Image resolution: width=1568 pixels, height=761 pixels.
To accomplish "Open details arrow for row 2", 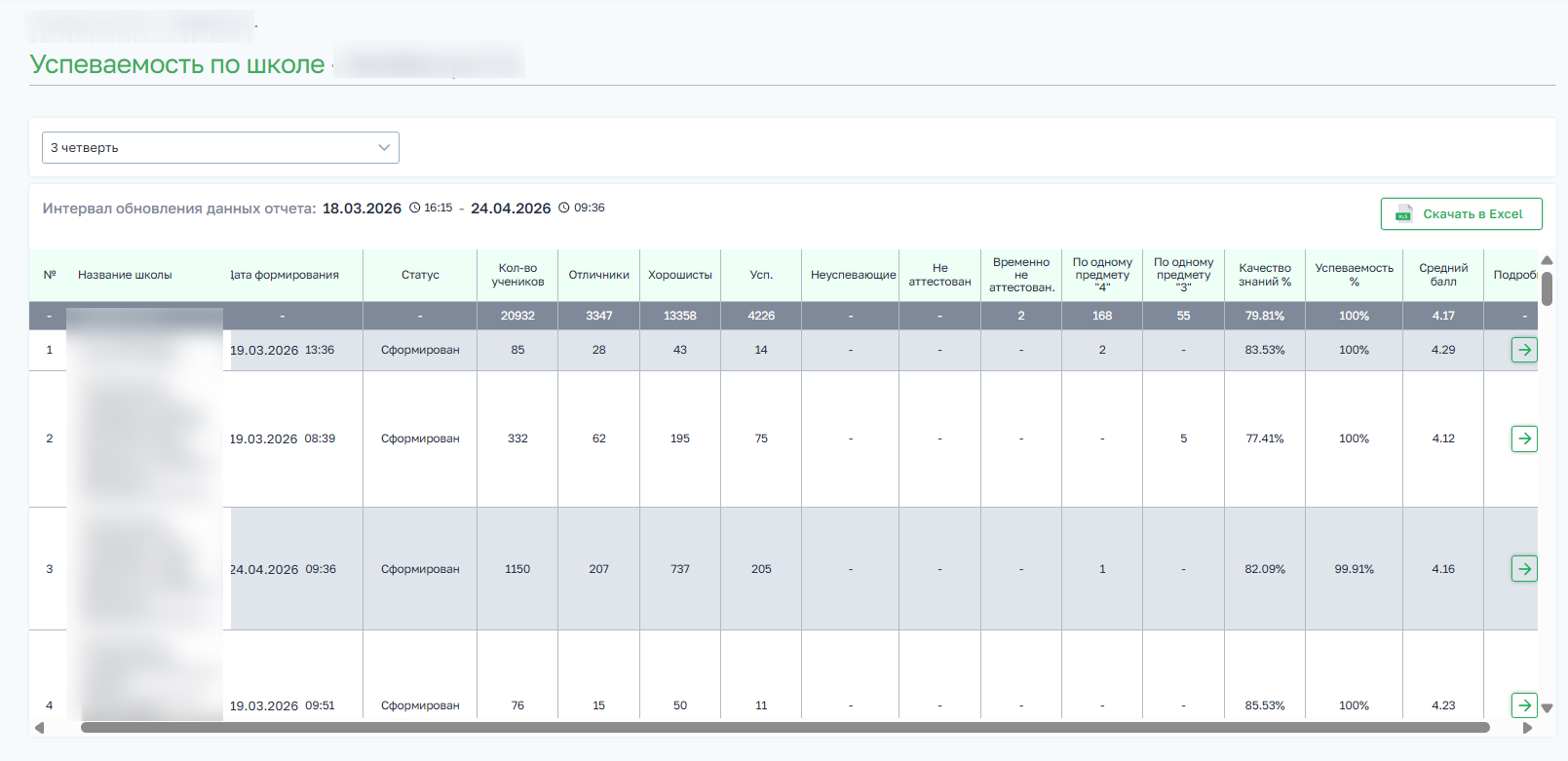I will tap(1524, 438).
